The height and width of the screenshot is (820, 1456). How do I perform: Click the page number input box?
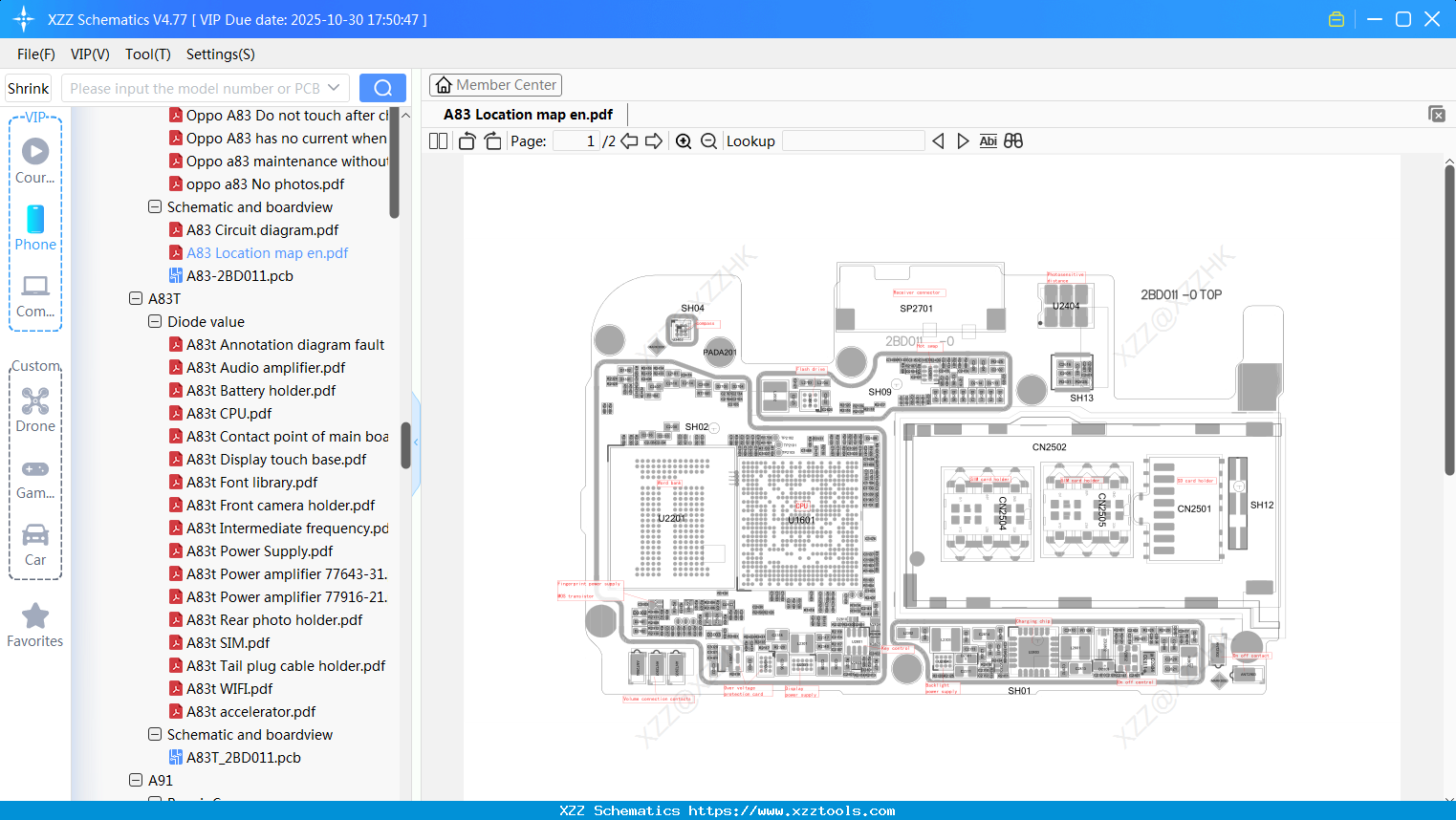point(576,141)
